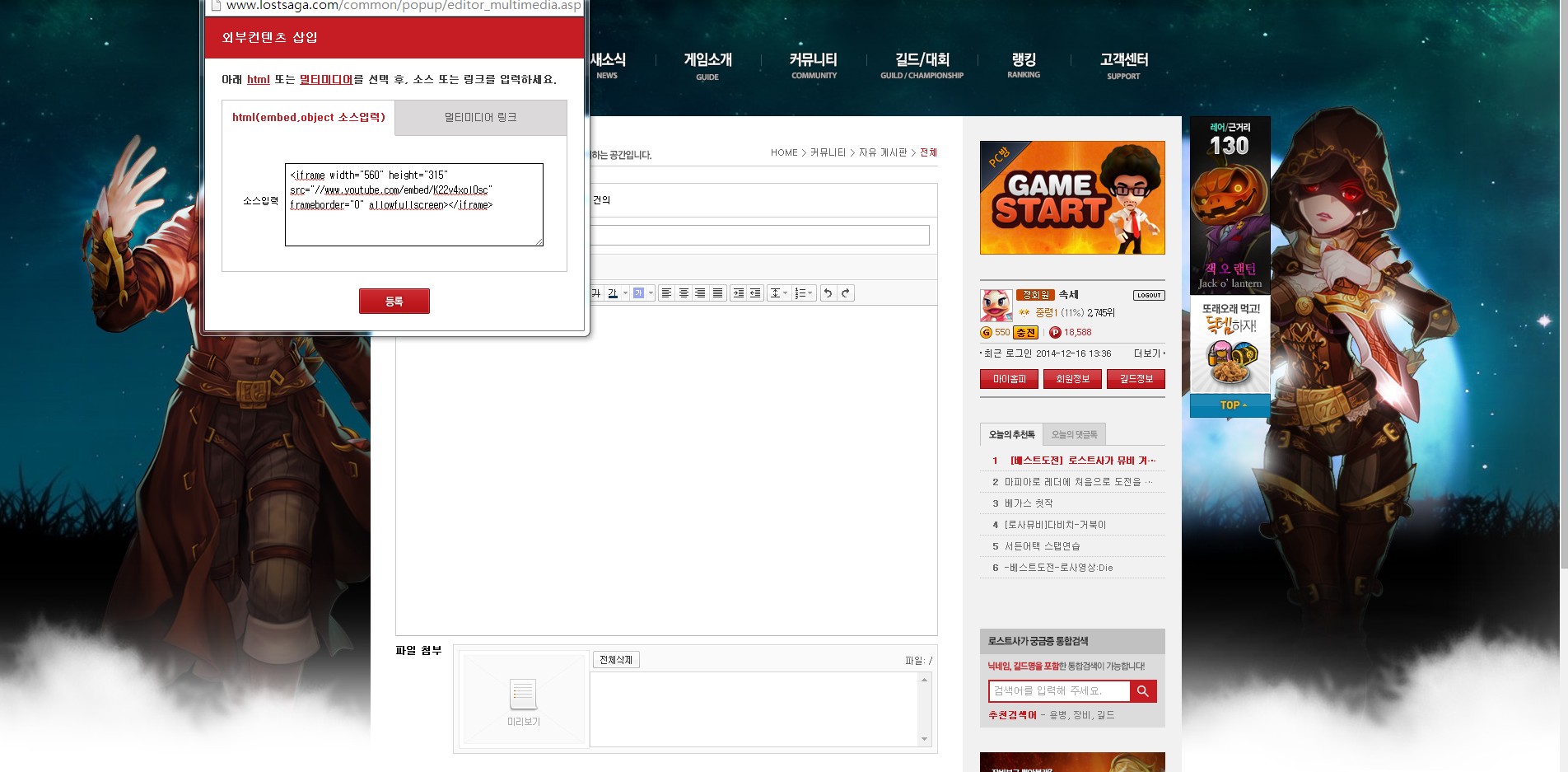Image resolution: width=1568 pixels, height=772 pixels.
Task: Click the GAME START banner
Action: (1072, 198)
